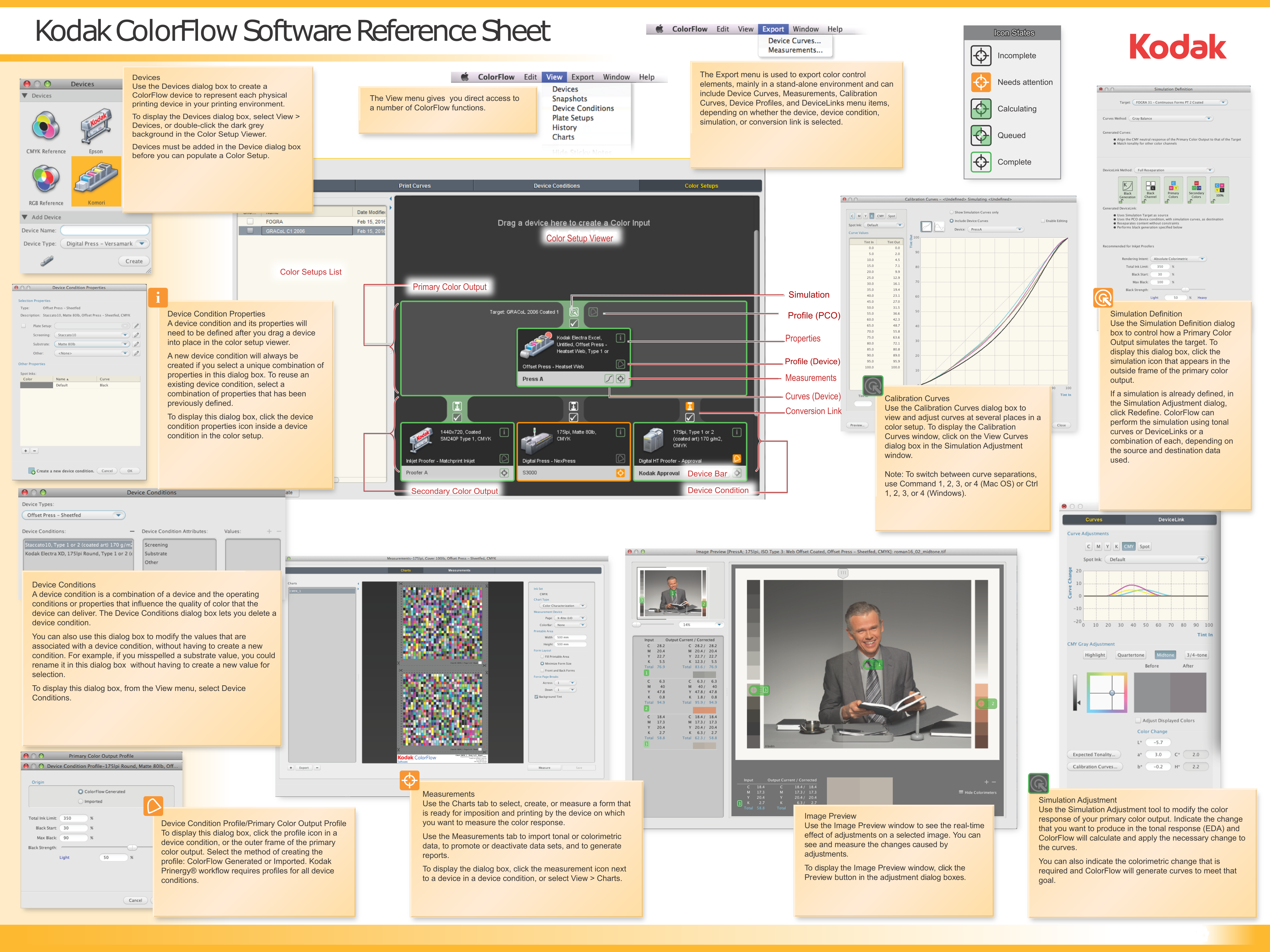The image size is (1270, 952).
Task: Click the Create button in the Add Device section
Action: tap(134, 261)
